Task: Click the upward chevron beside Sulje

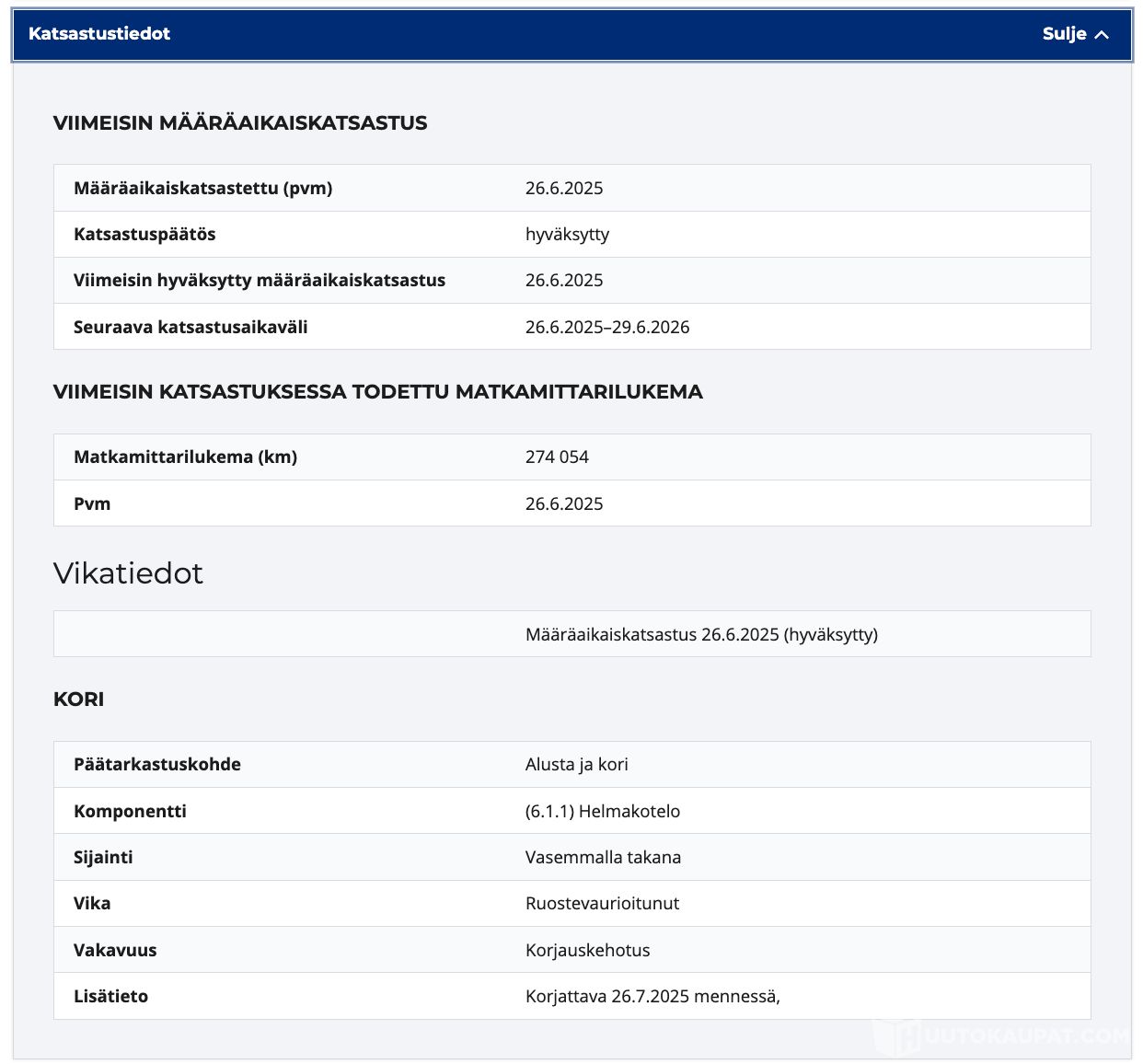Action: [1103, 35]
